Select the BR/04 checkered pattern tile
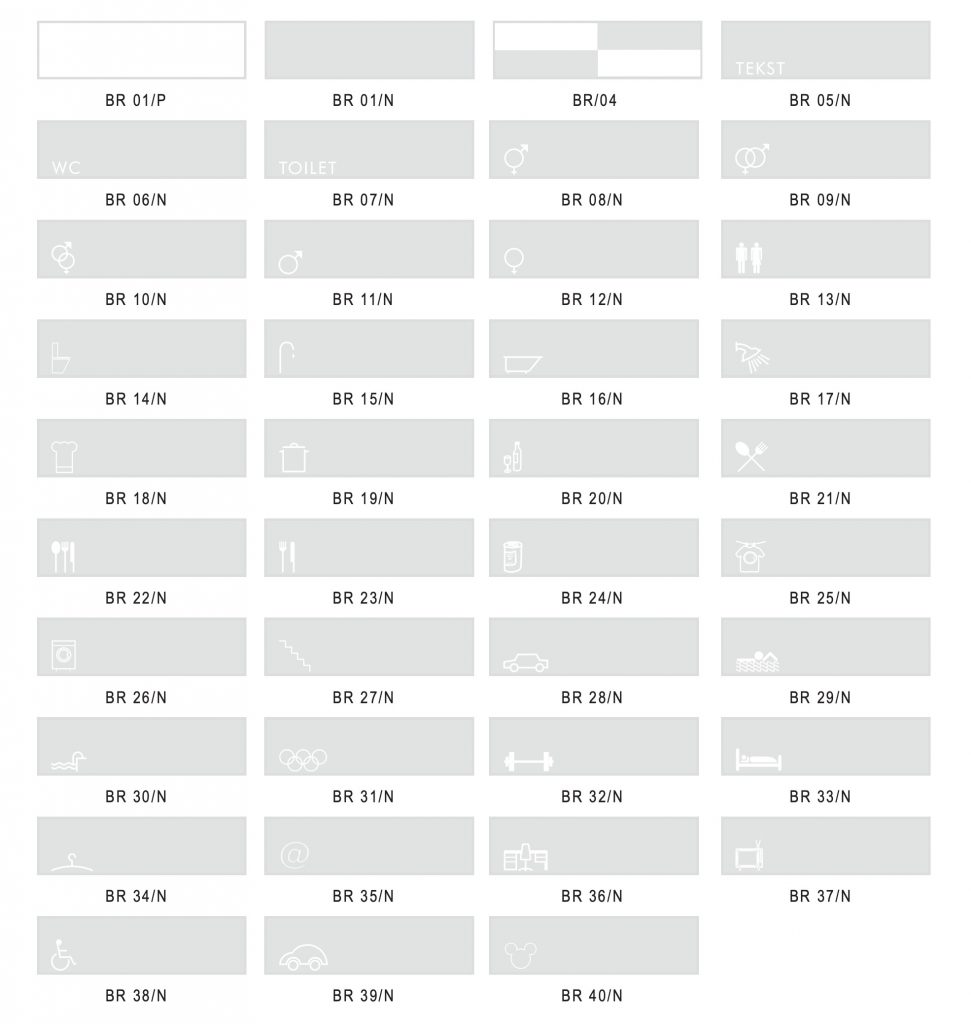 coord(597,50)
